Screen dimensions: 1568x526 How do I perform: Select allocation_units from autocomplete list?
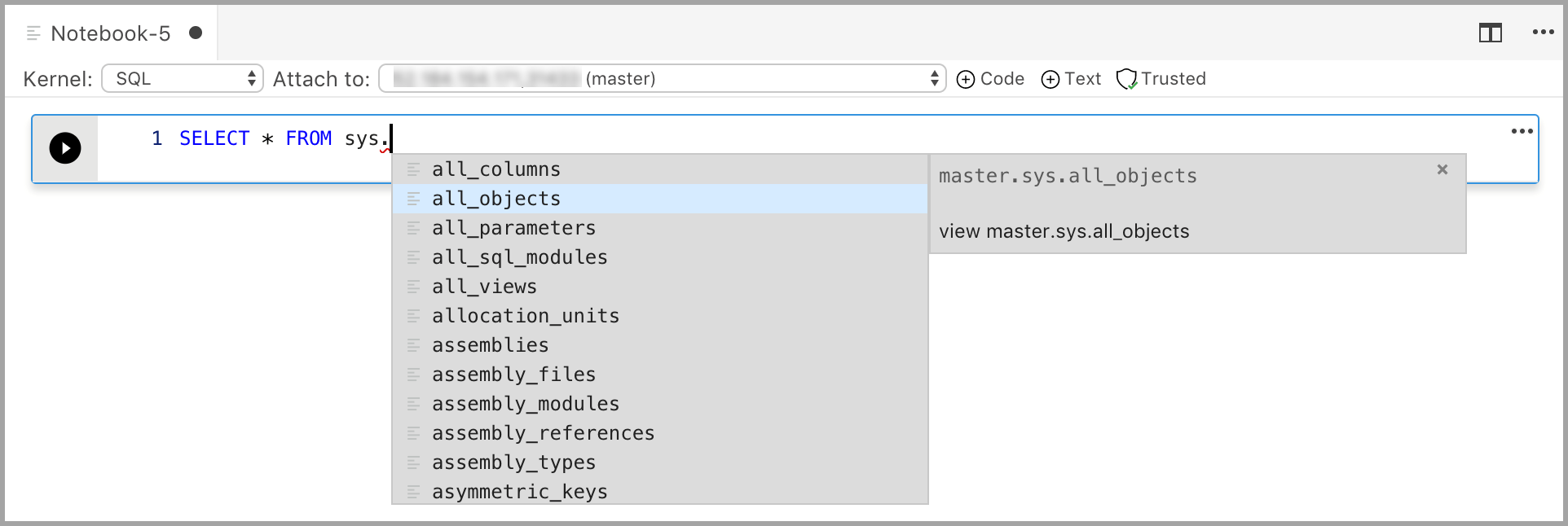pyautogui.click(x=525, y=316)
